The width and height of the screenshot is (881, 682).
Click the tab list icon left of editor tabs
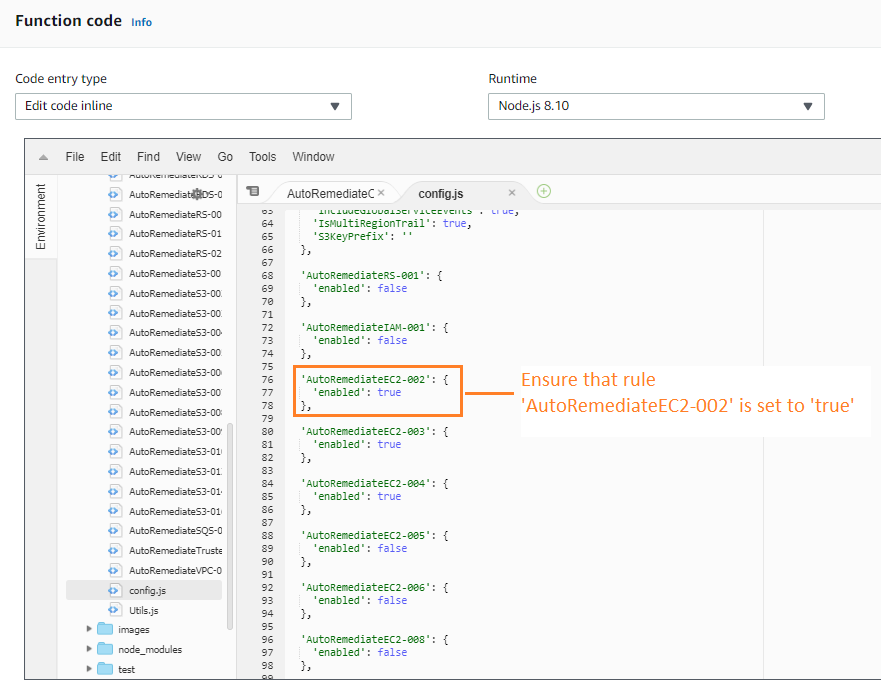[253, 191]
